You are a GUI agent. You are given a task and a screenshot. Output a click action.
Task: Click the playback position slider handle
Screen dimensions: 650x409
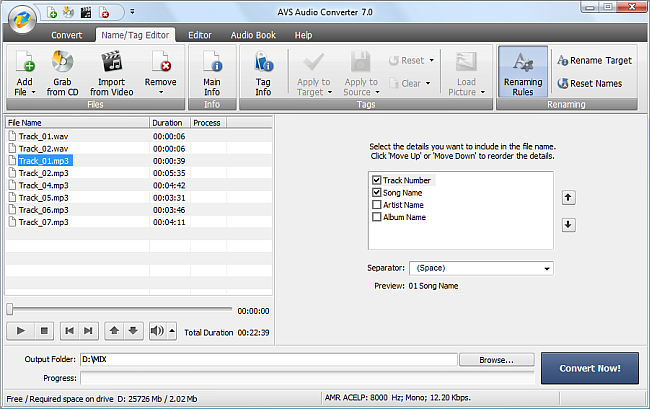point(10,309)
